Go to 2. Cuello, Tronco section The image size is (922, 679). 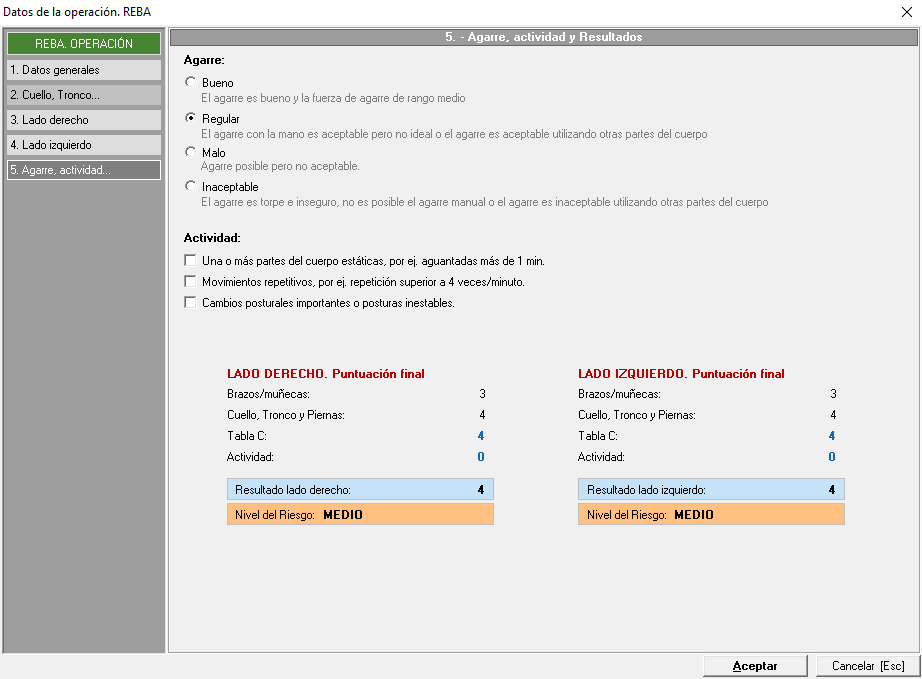coord(83,95)
